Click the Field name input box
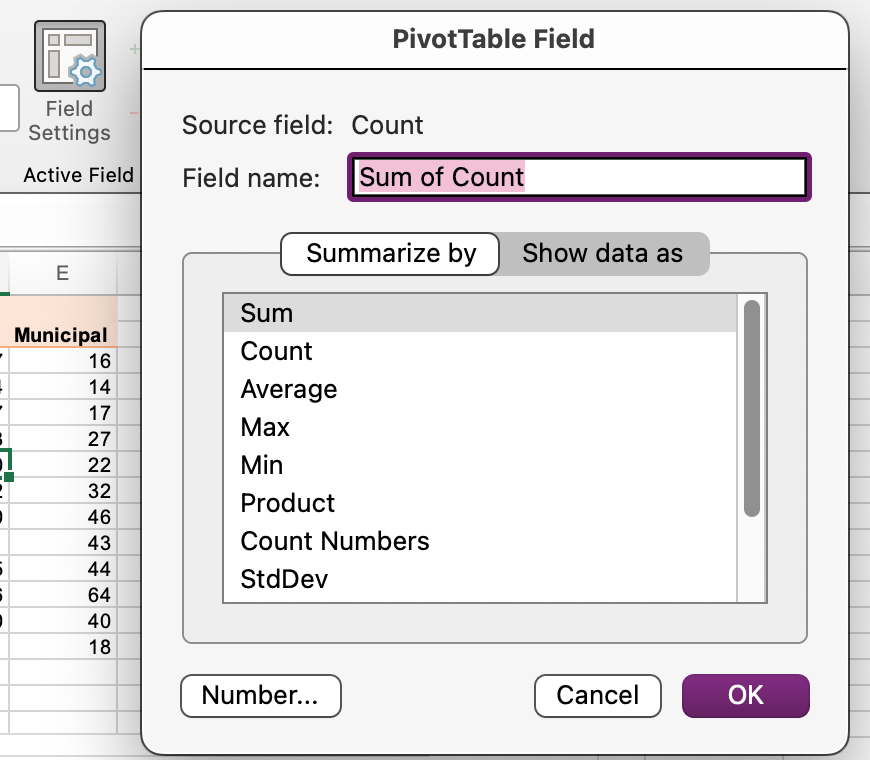Image resolution: width=870 pixels, height=760 pixels. 579,177
